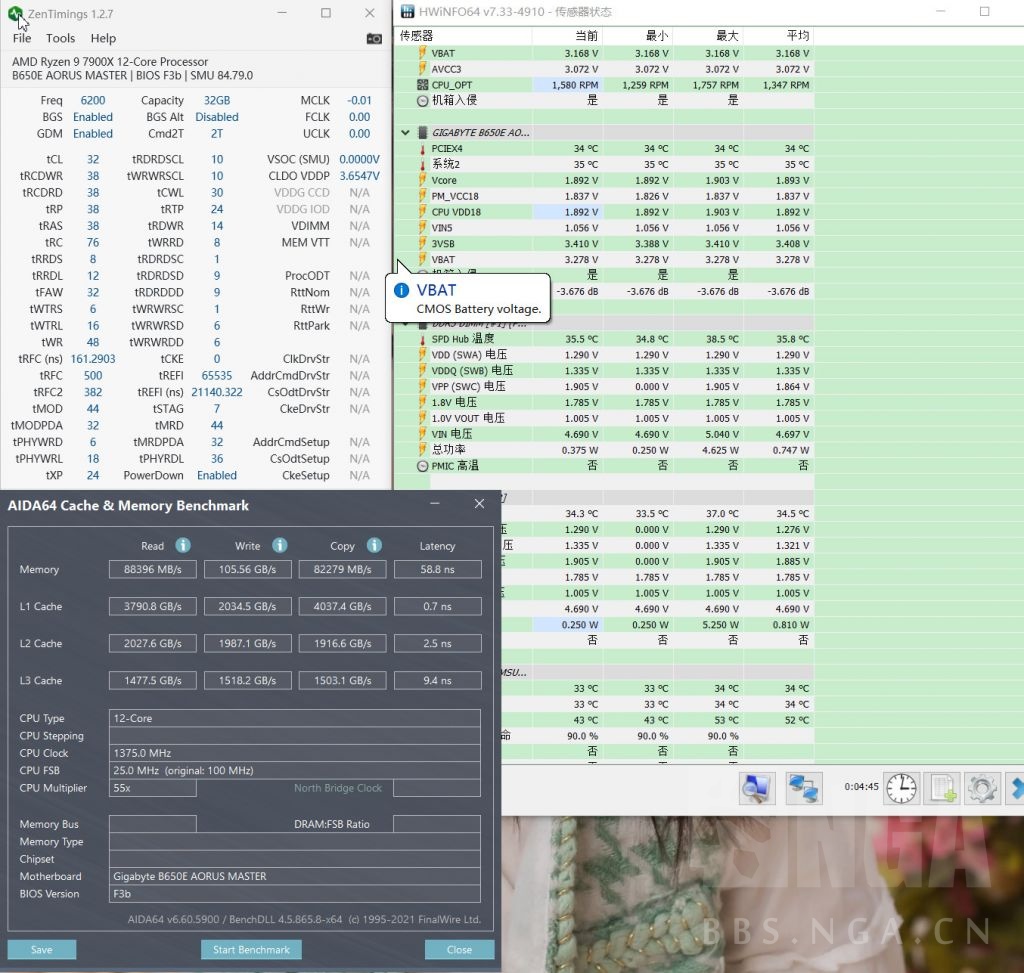Open the Tools menu in ZenTimings
This screenshot has height=973, width=1024.
point(60,38)
